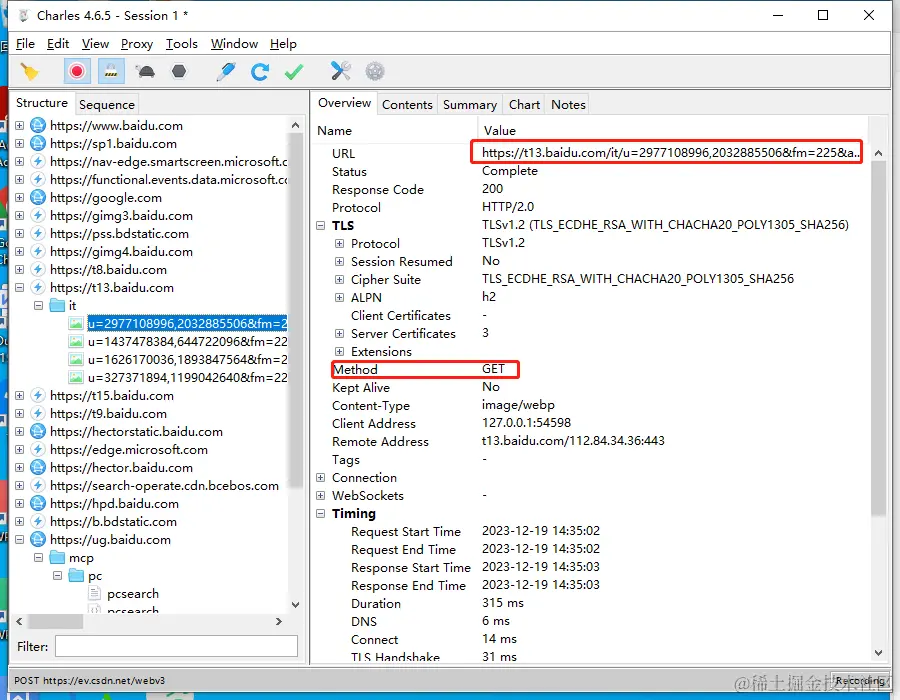Expand the Server Certificates row

(339, 333)
